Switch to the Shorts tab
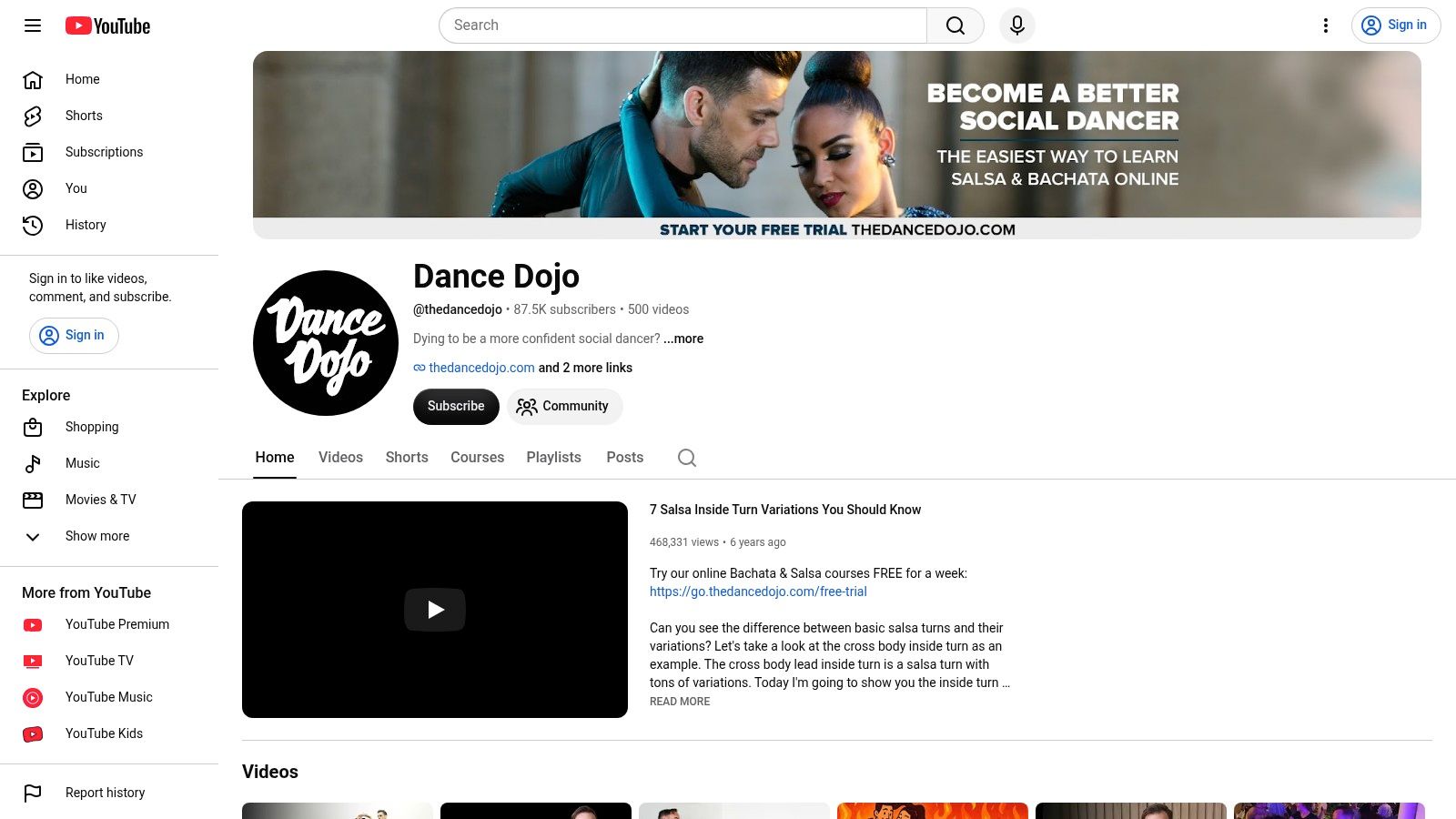The width and height of the screenshot is (1456, 819). click(x=407, y=458)
